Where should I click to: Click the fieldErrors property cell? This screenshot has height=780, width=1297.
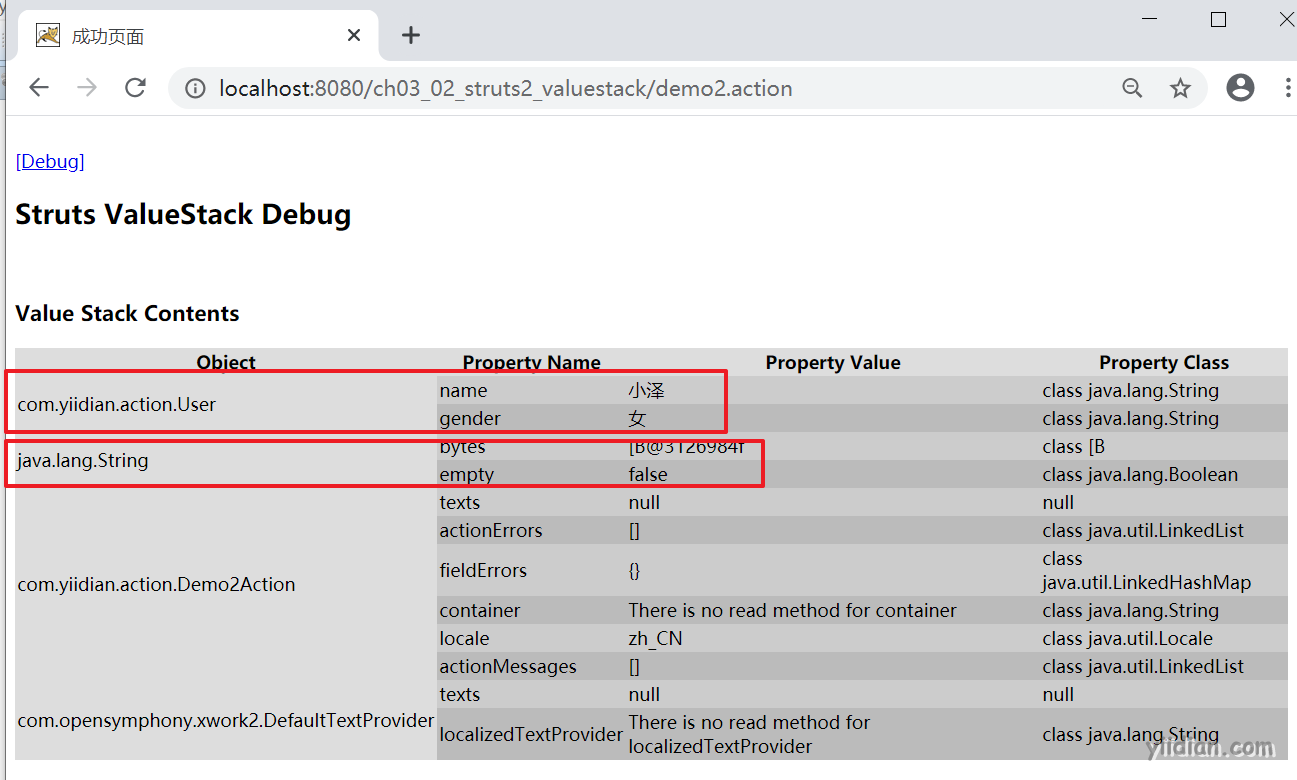tap(531, 570)
